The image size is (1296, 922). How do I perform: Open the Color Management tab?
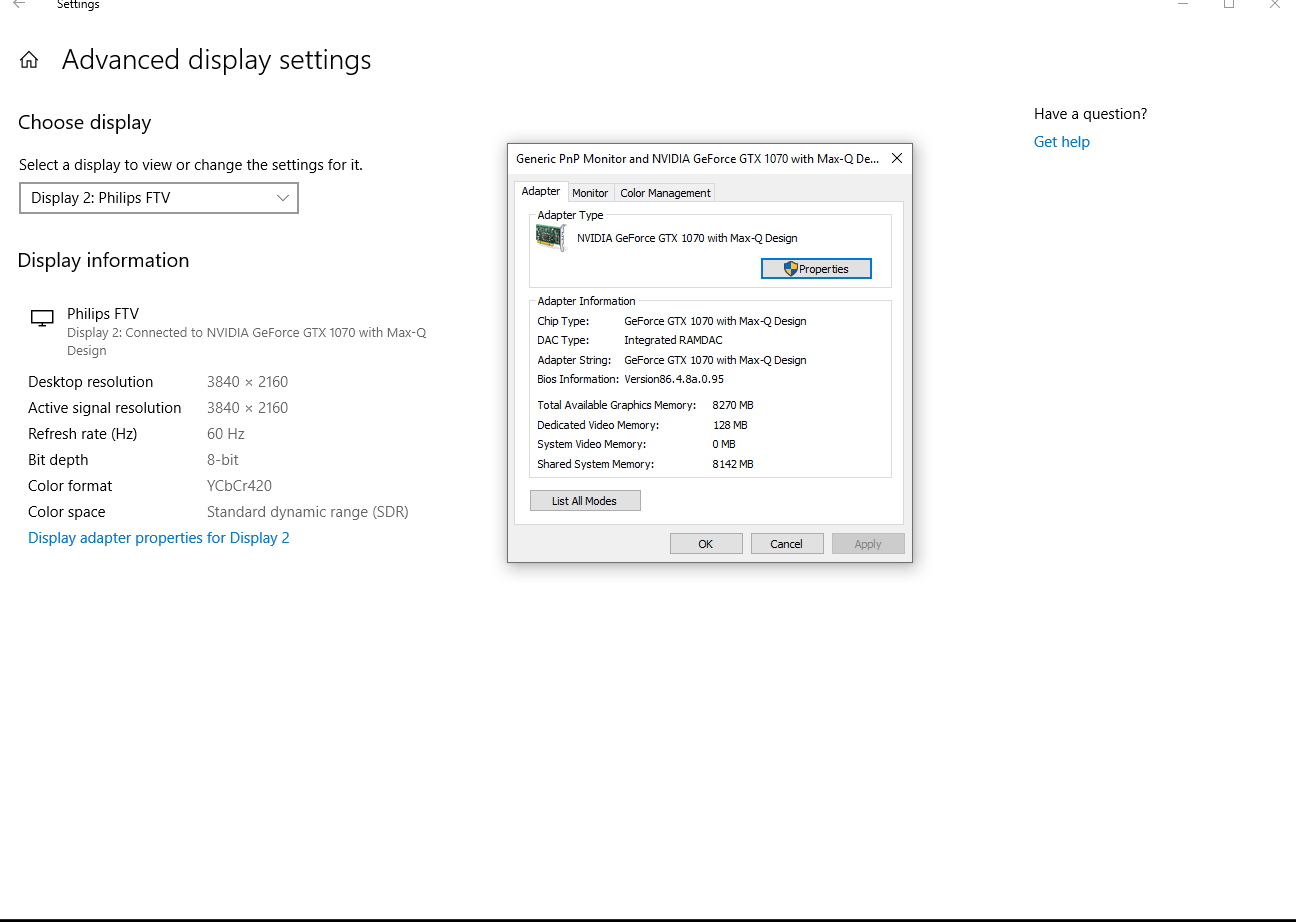665,193
